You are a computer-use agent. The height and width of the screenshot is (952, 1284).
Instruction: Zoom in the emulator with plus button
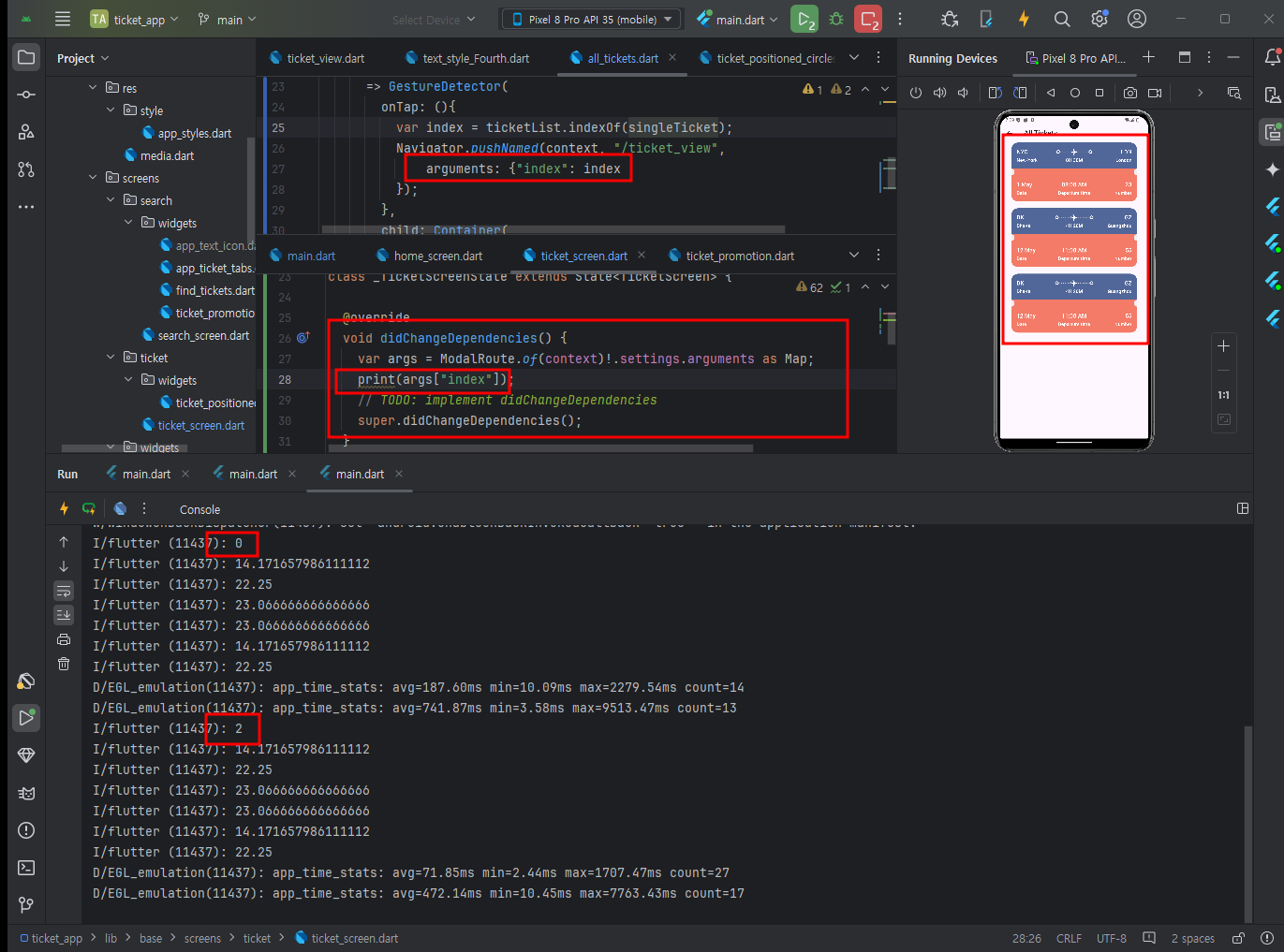coord(1223,345)
